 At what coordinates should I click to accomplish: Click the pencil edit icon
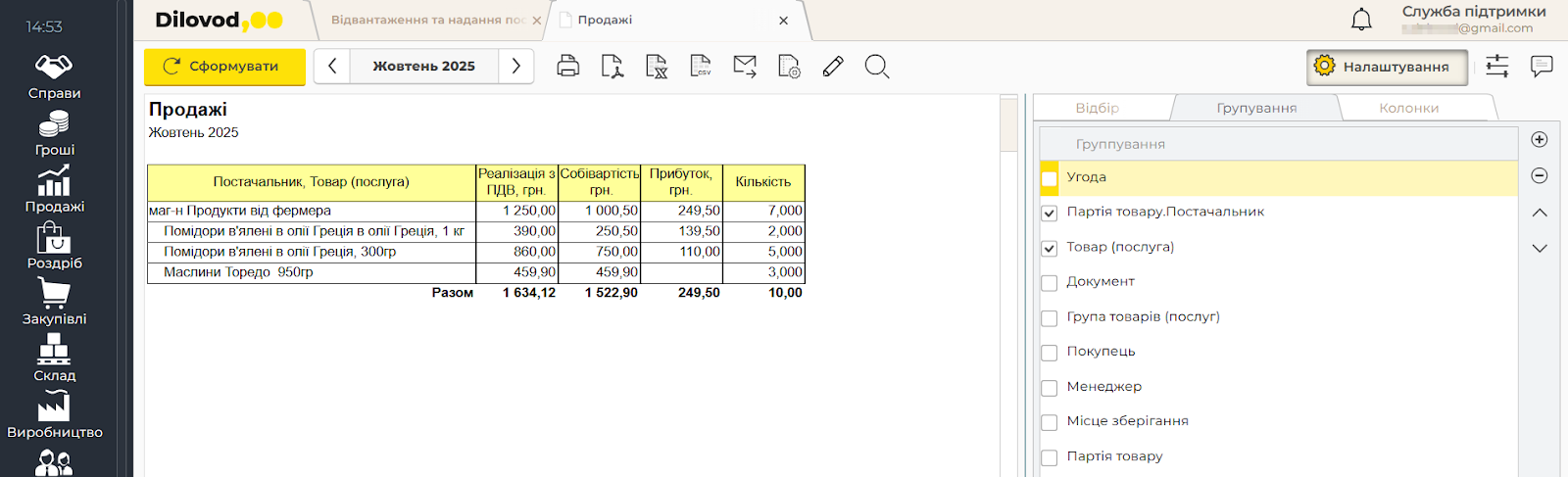pyautogui.click(x=833, y=67)
